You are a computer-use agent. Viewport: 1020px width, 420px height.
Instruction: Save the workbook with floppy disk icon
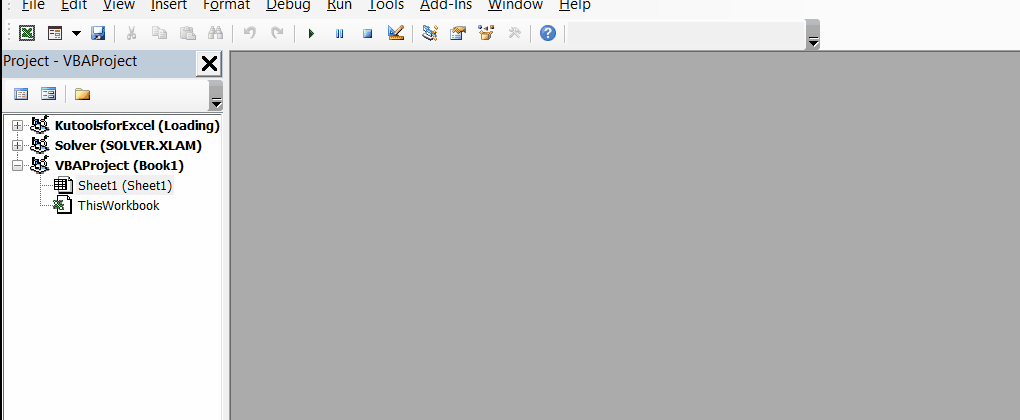(98, 33)
